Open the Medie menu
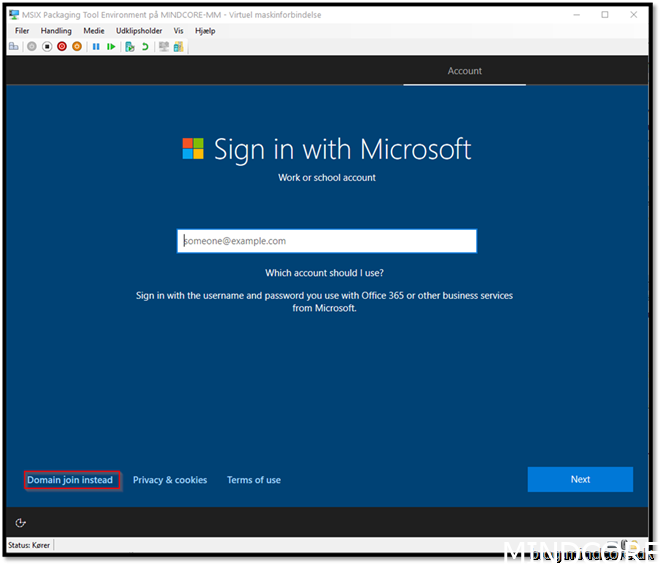 coord(93,31)
